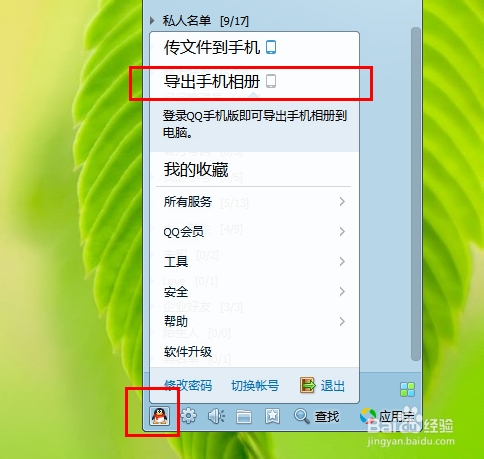
Task: Select 传文件到手机 menu entry
Action: click(x=254, y=47)
